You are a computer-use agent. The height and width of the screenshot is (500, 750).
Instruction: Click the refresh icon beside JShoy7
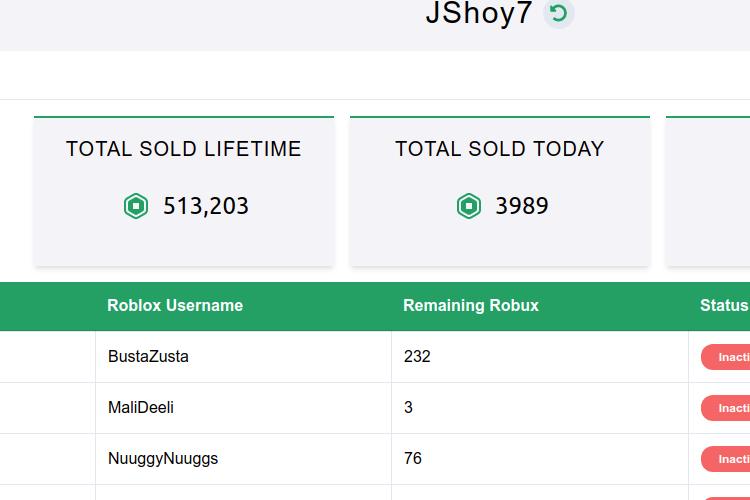tap(558, 13)
